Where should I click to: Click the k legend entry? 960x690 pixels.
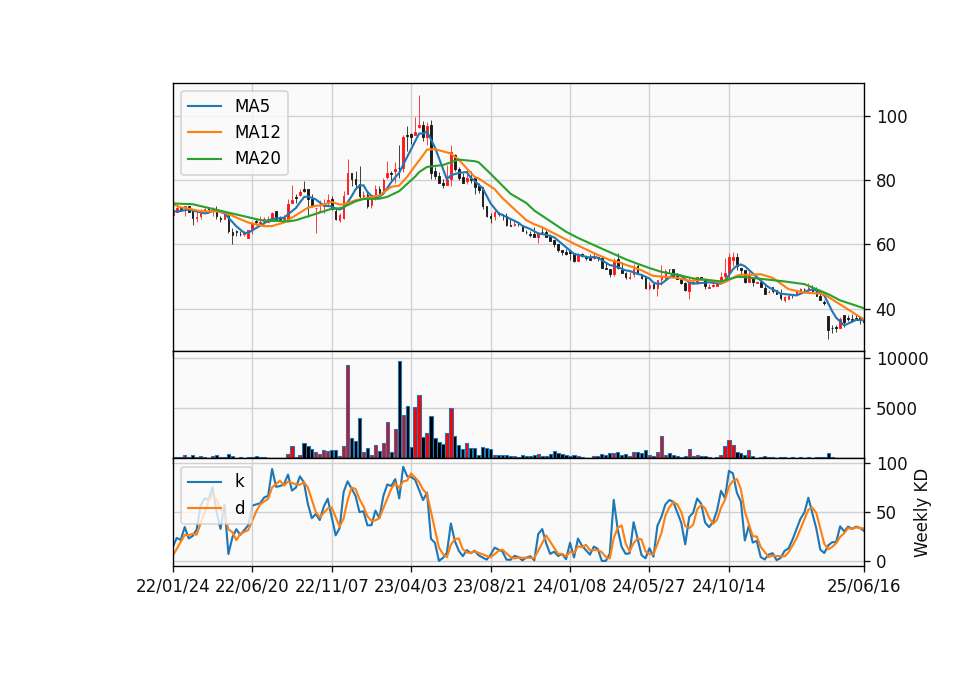point(216,481)
